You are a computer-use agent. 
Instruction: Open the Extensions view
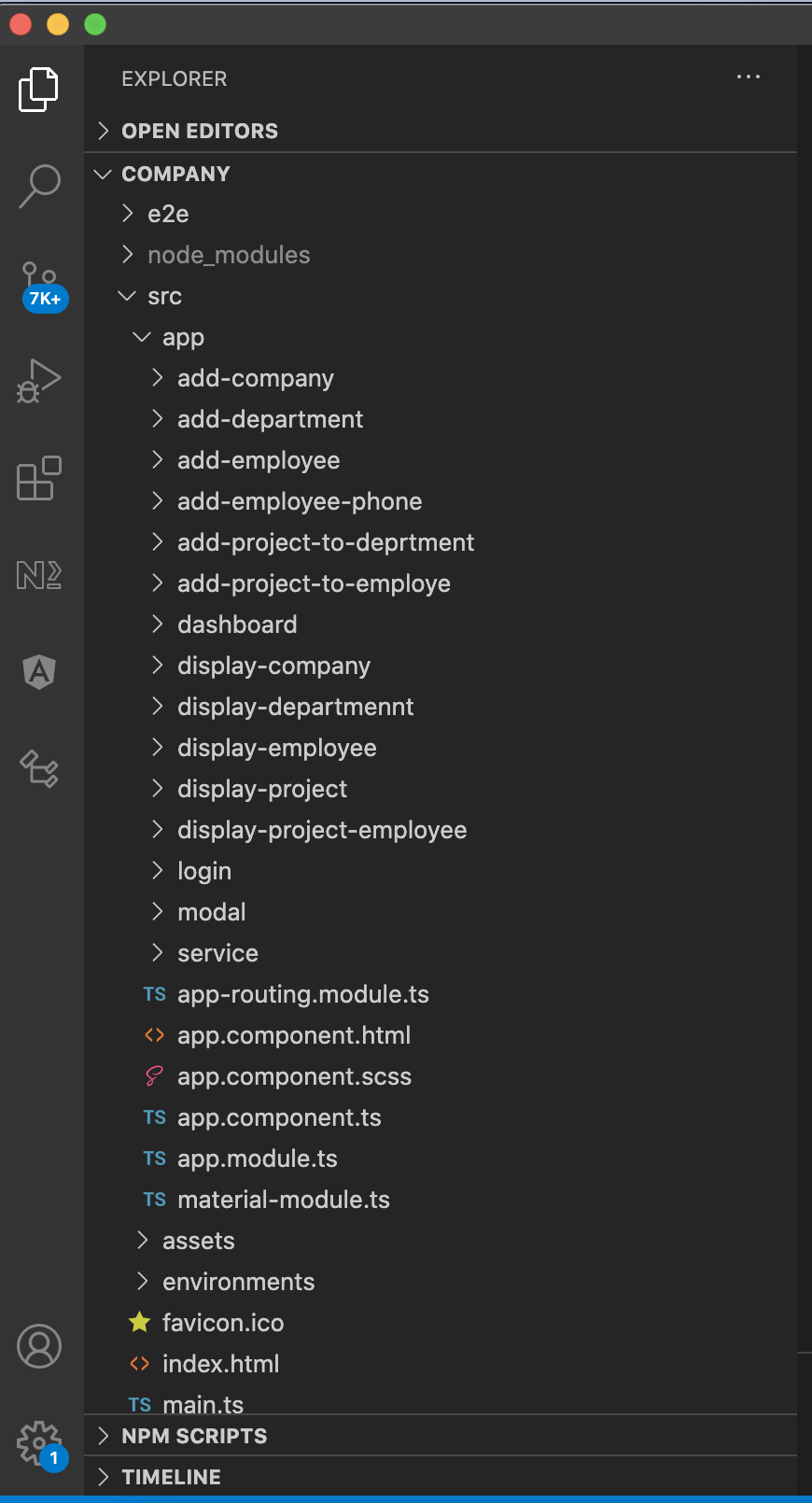39,479
